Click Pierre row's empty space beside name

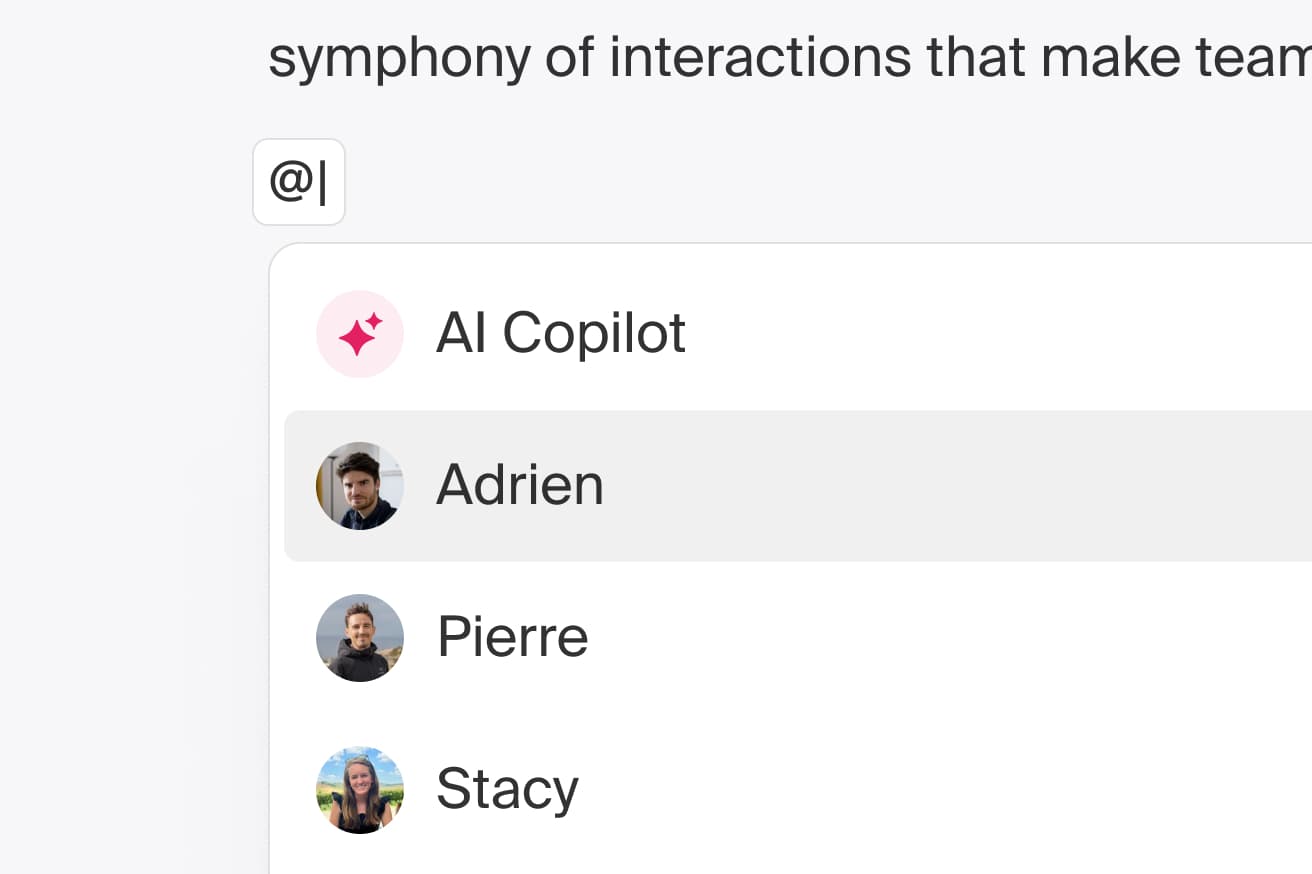(950, 638)
